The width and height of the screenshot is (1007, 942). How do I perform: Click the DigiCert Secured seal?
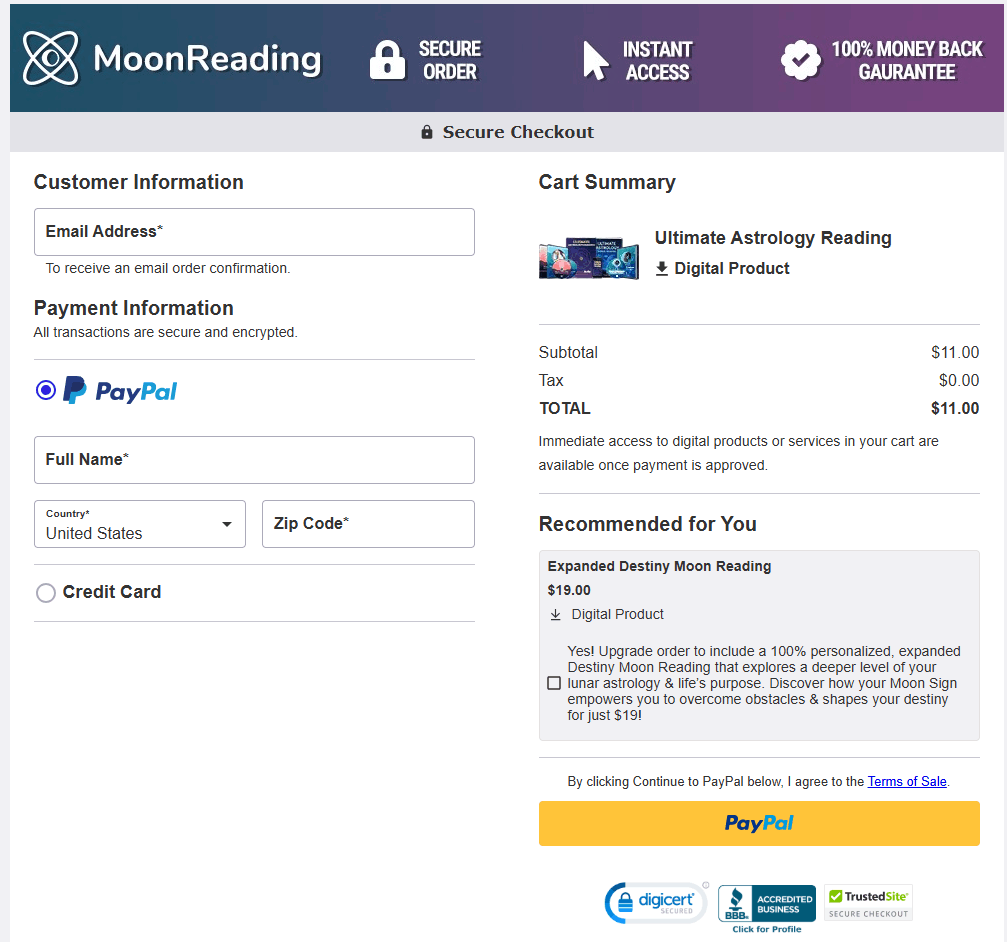pos(656,902)
